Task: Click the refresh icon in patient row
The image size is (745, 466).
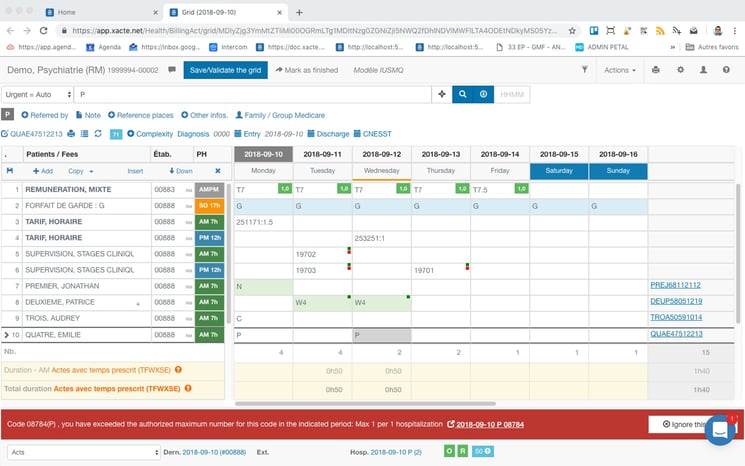Action: (x=98, y=134)
